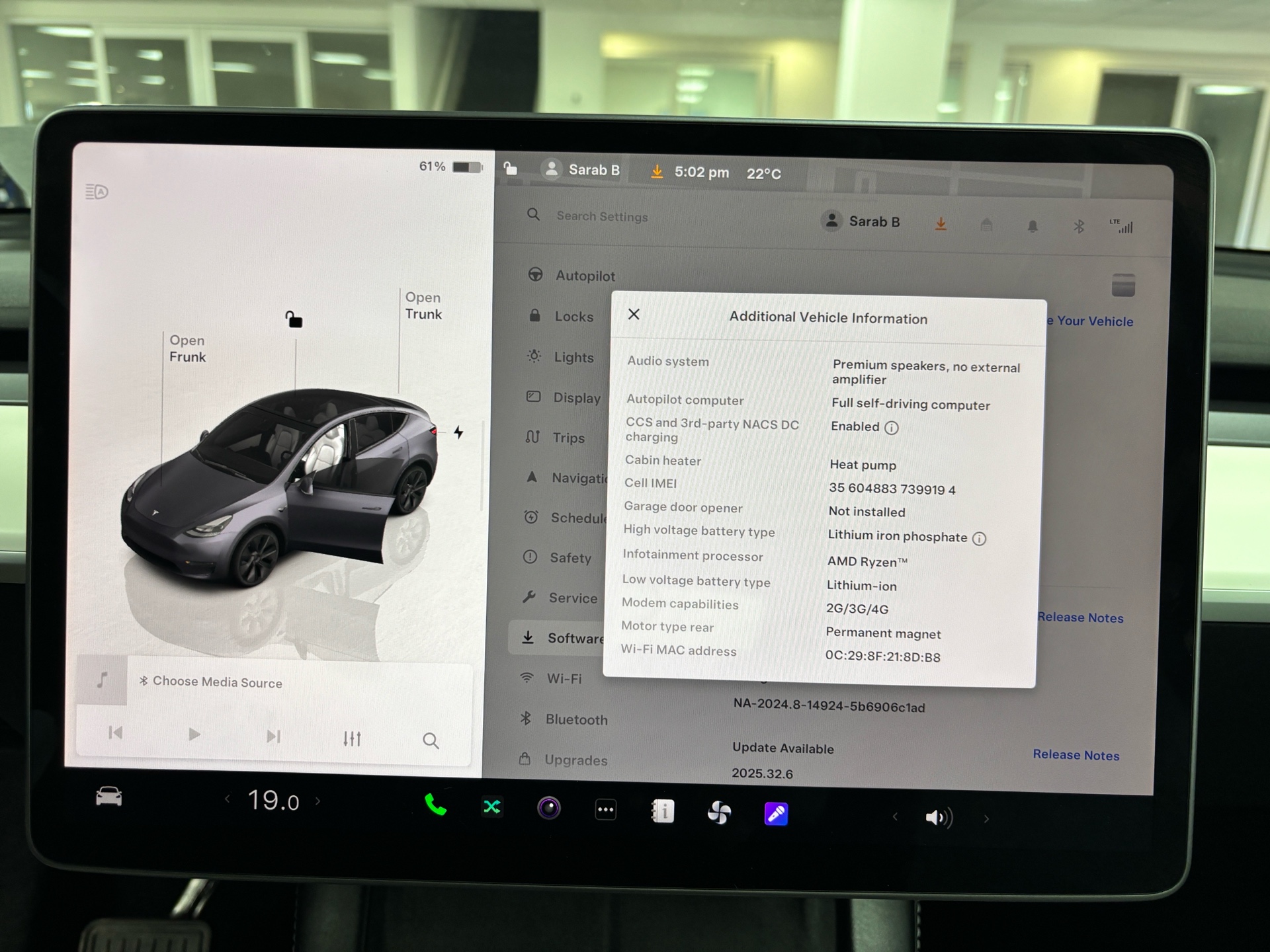The width and height of the screenshot is (1270, 952).
Task: Open Release Notes link beside the dialog
Action: 1080,617
